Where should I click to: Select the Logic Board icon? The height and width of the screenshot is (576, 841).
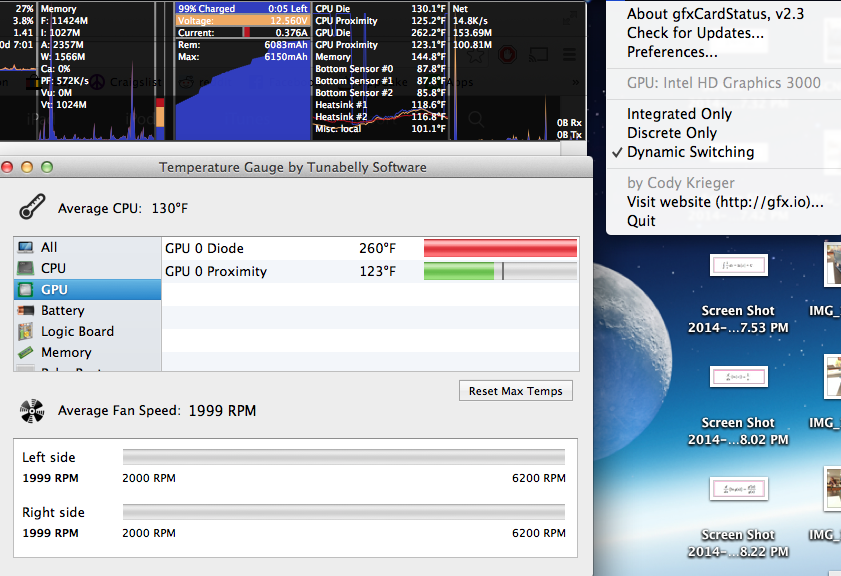pyautogui.click(x=25, y=332)
